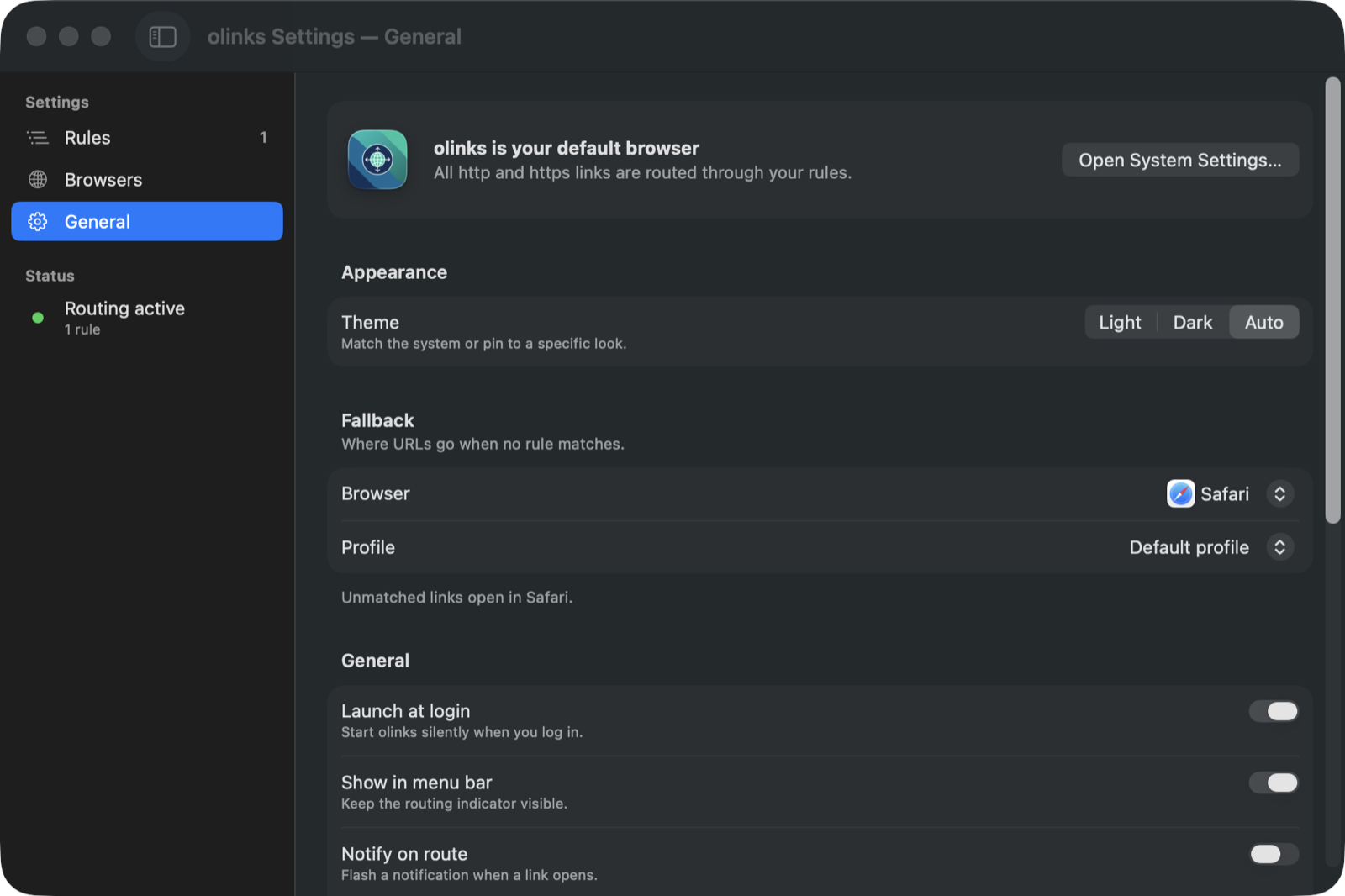Set the theme to Dark
The width and height of the screenshot is (1345, 896).
coord(1192,323)
